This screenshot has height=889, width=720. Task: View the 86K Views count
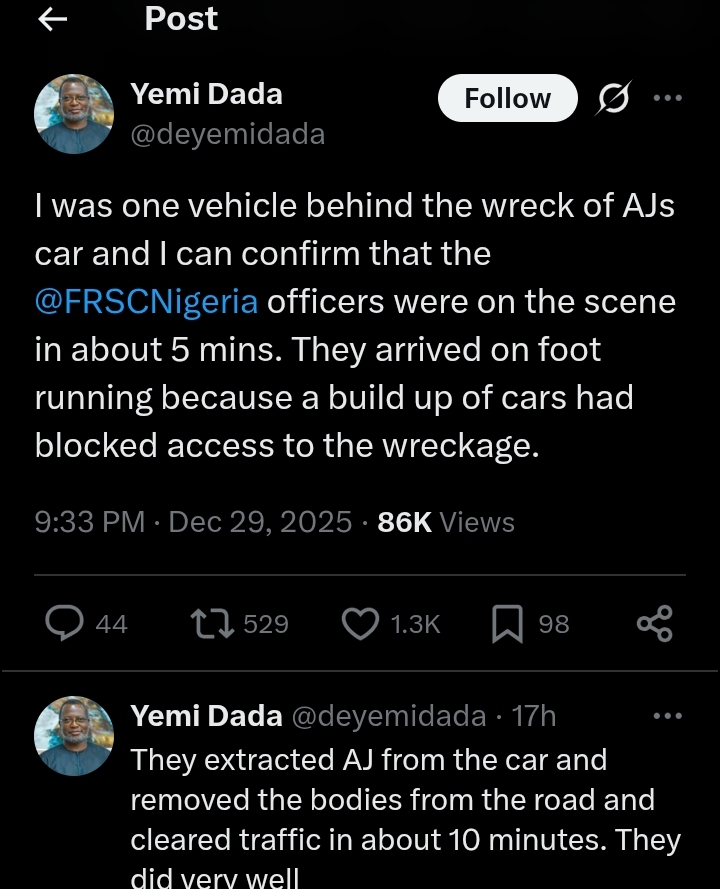pos(446,522)
